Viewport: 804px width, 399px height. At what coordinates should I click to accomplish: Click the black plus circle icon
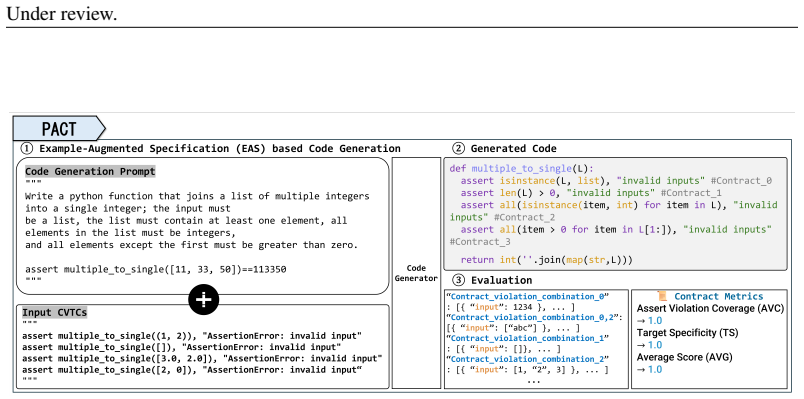(x=204, y=299)
